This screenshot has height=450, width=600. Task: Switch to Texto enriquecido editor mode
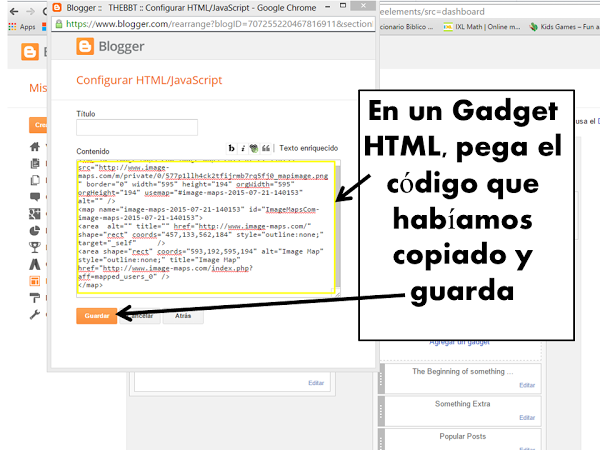click(308, 148)
